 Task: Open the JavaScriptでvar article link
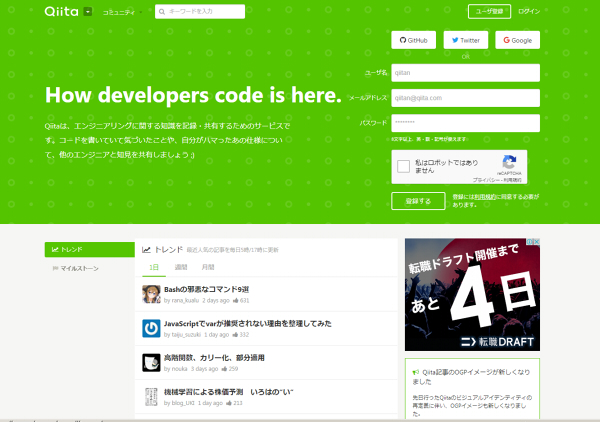tap(248, 324)
